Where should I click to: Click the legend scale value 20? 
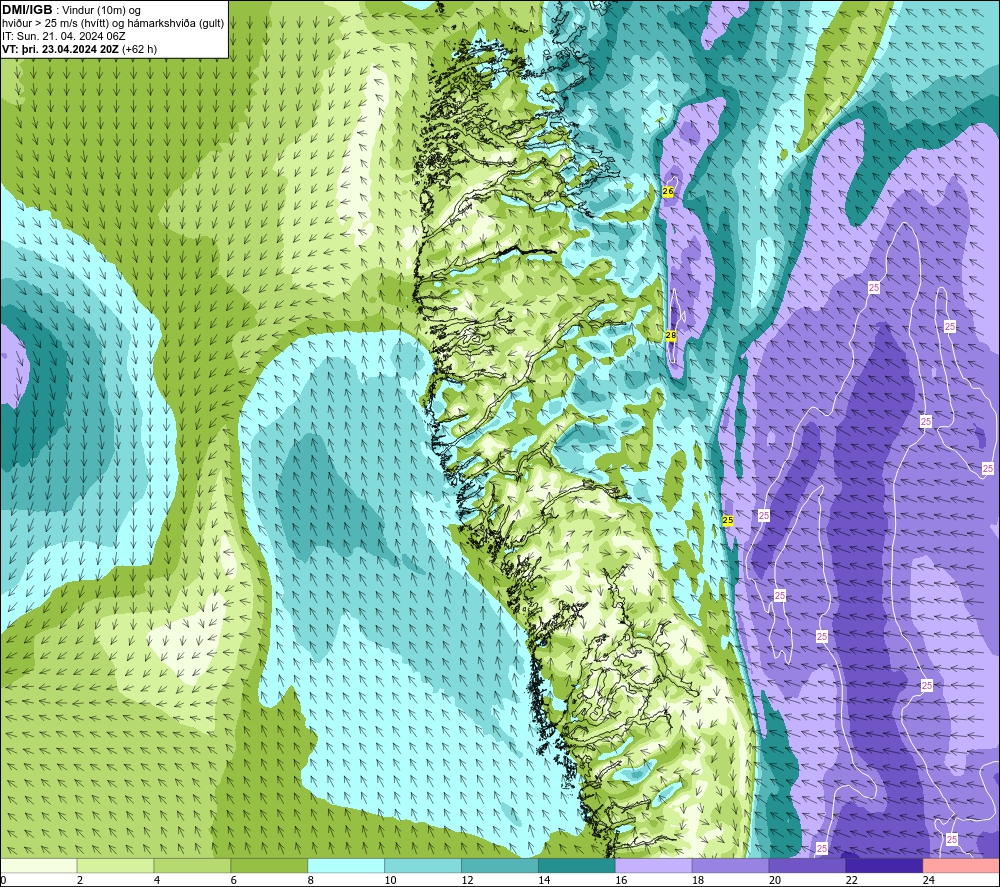[775, 880]
